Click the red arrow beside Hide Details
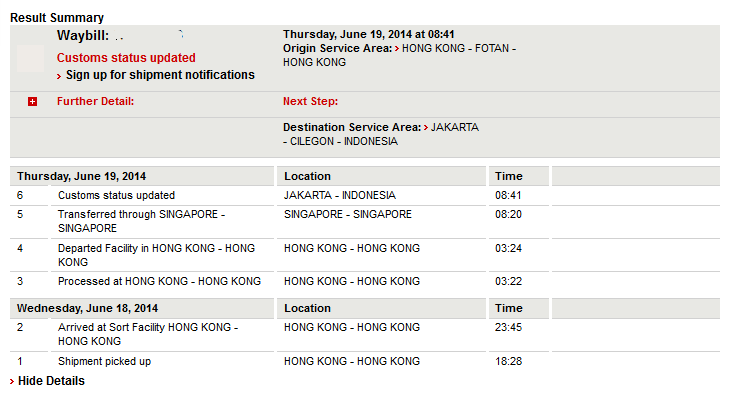This screenshot has width=750, height=414. click(12, 382)
